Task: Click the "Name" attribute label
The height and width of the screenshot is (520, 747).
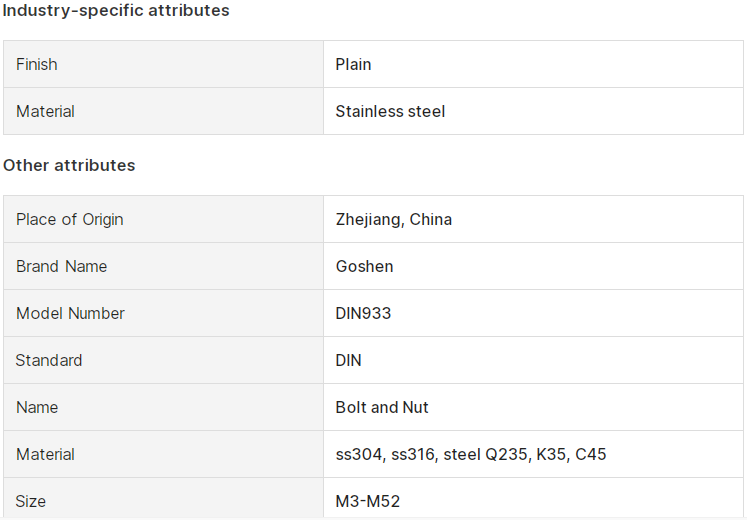Action: tap(37, 407)
